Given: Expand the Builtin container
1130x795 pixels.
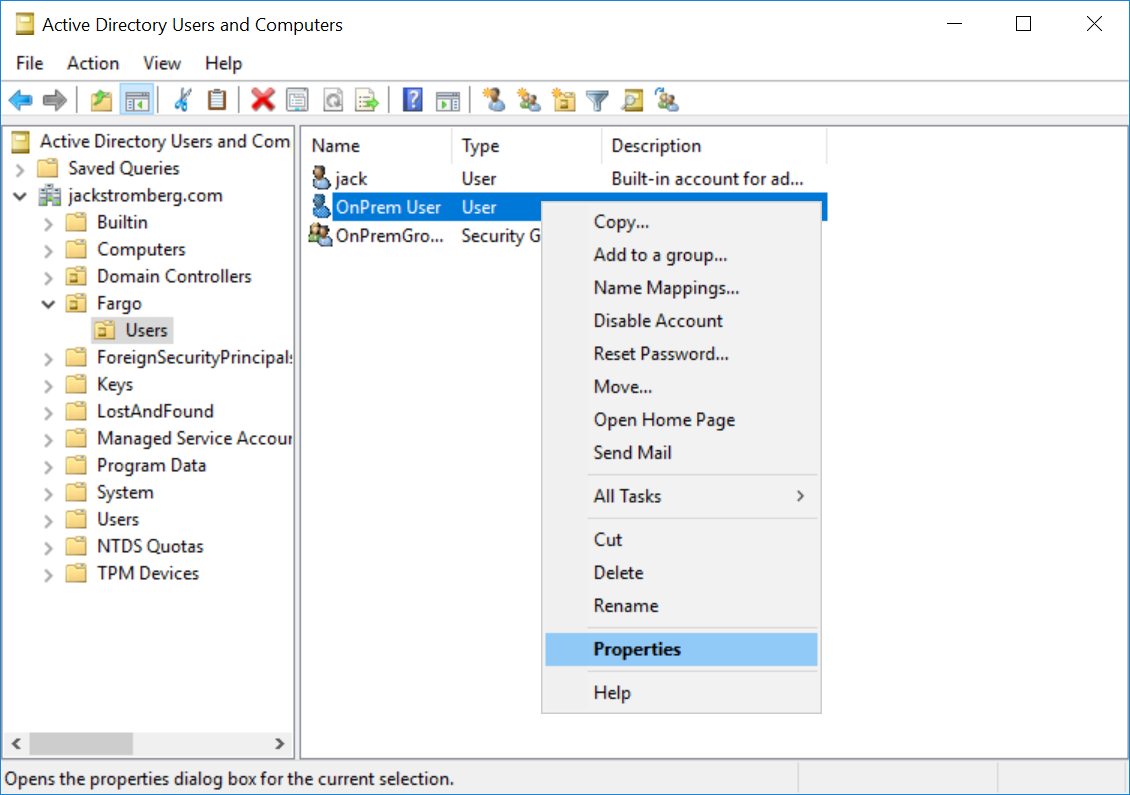Looking at the screenshot, I should 48,223.
